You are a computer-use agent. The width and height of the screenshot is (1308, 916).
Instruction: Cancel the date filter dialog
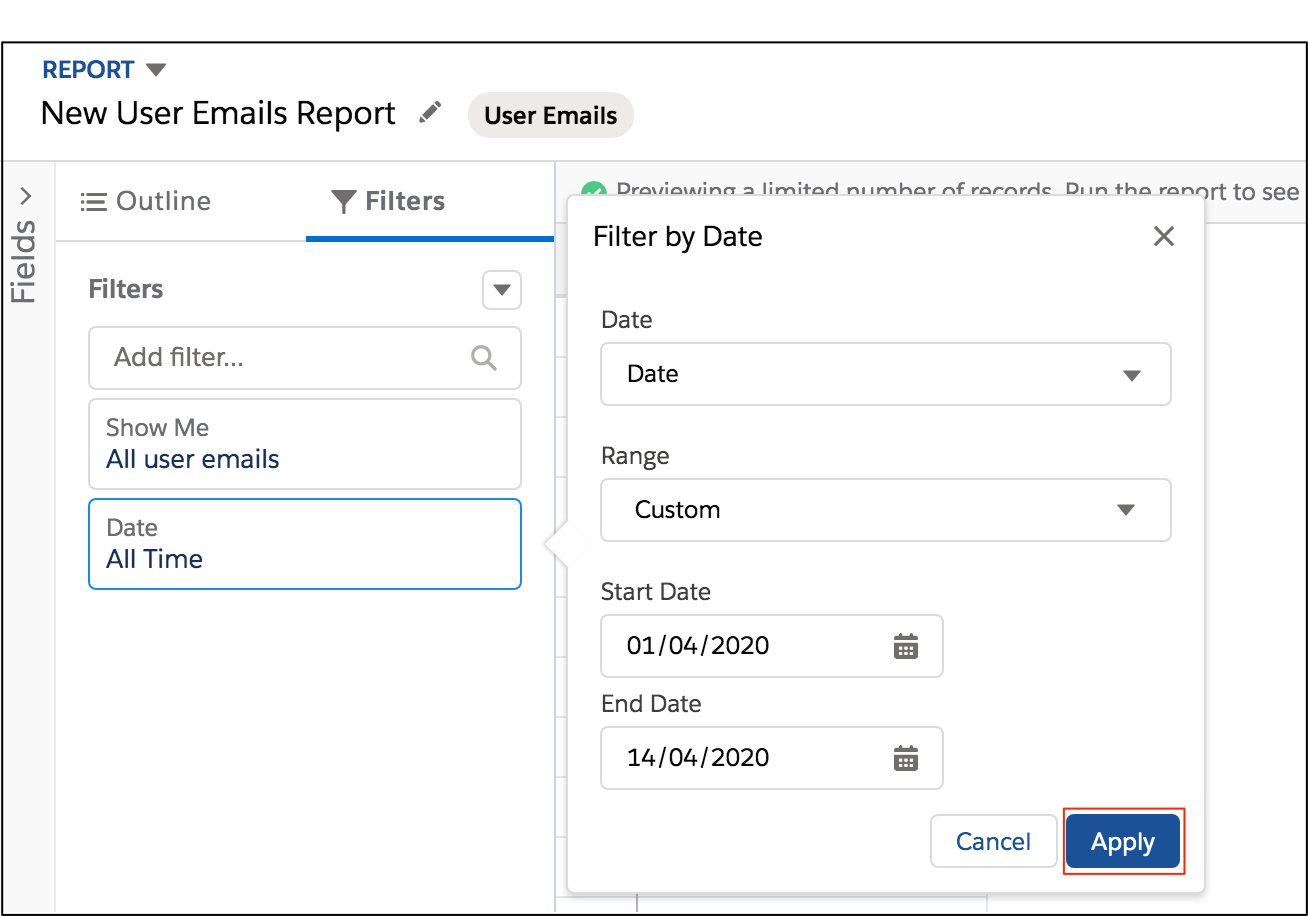pyautogui.click(x=993, y=842)
